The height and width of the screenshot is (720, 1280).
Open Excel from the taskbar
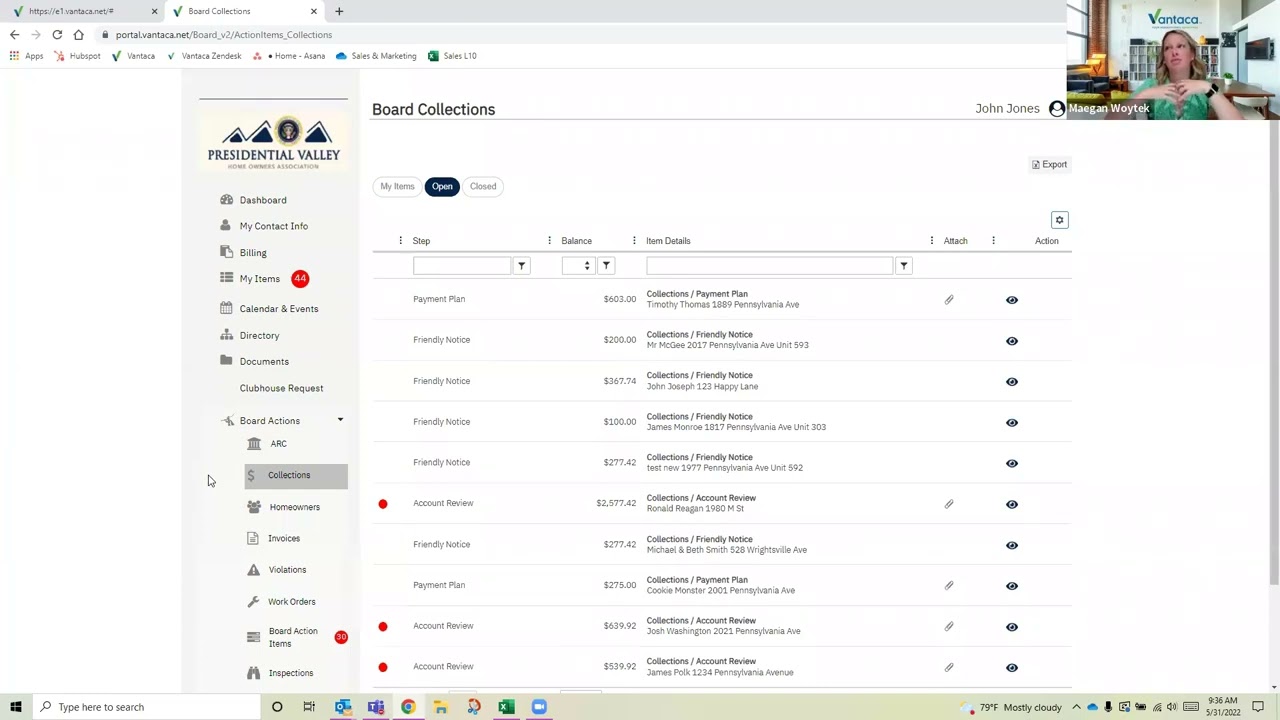(x=506, y=707)
